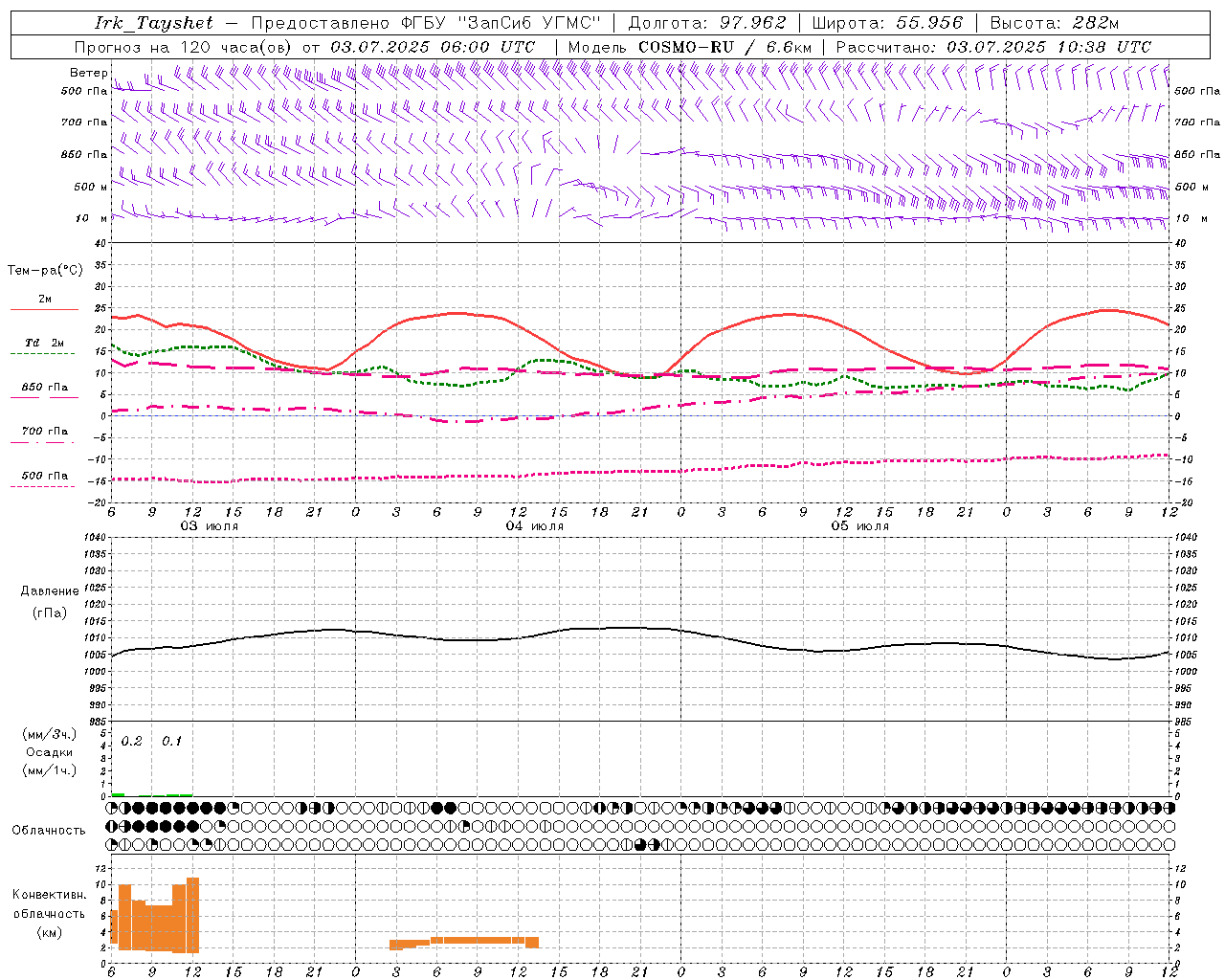This screenshot has width=1225, height=980.
Task: Click the model name COSMO-RU / 6.6км
Action: point(724,47)
